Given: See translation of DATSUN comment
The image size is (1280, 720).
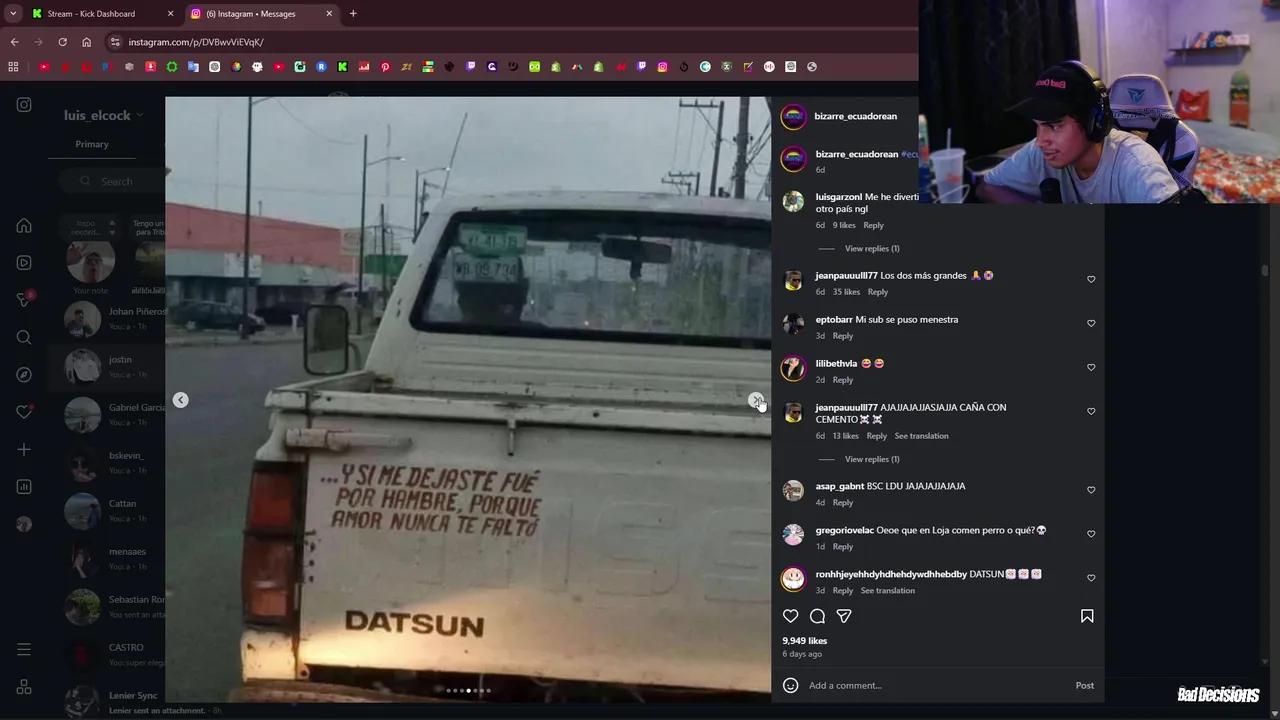Looking at the screenshot, I should click(887, 591).
